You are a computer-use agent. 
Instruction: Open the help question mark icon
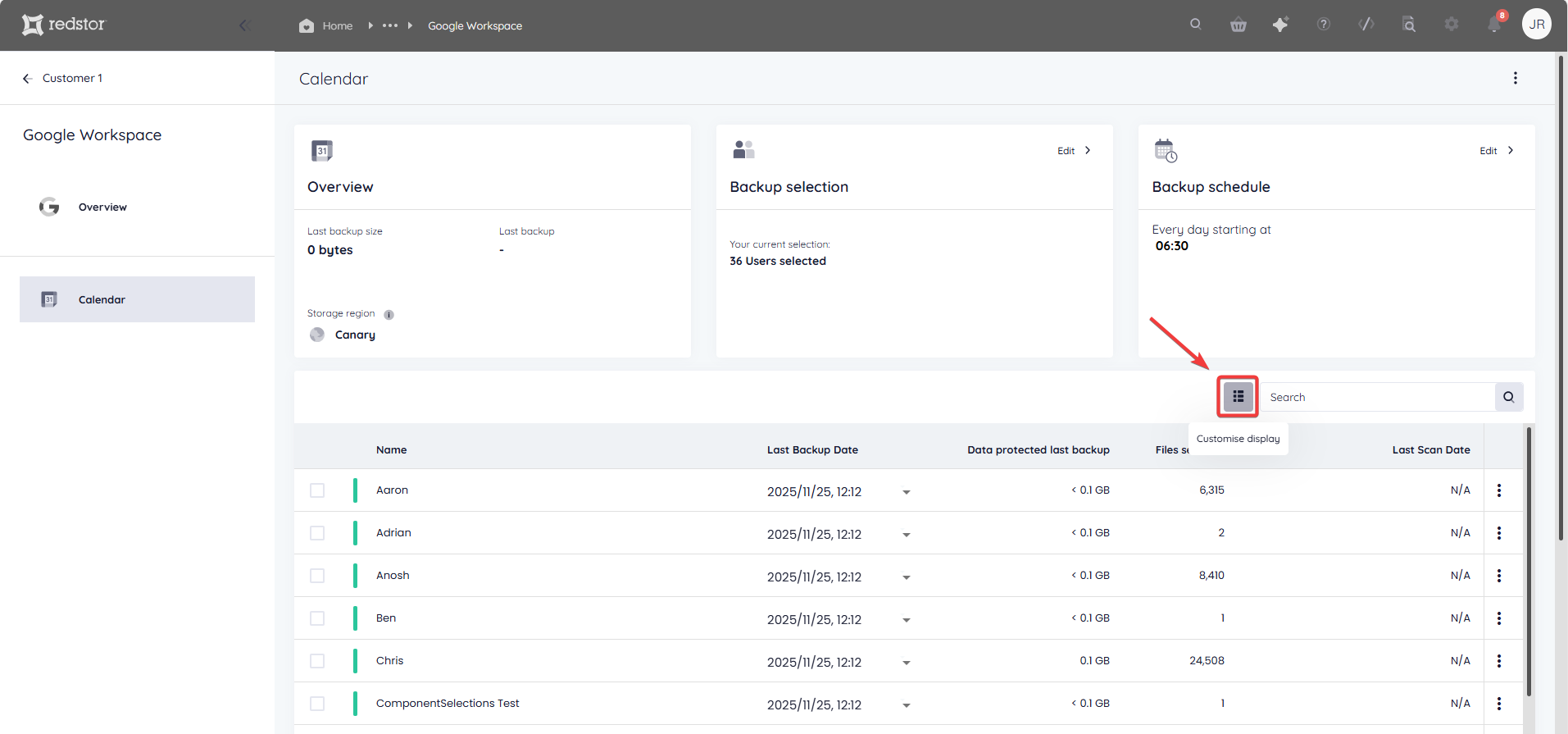click(x=1324, y=25)
